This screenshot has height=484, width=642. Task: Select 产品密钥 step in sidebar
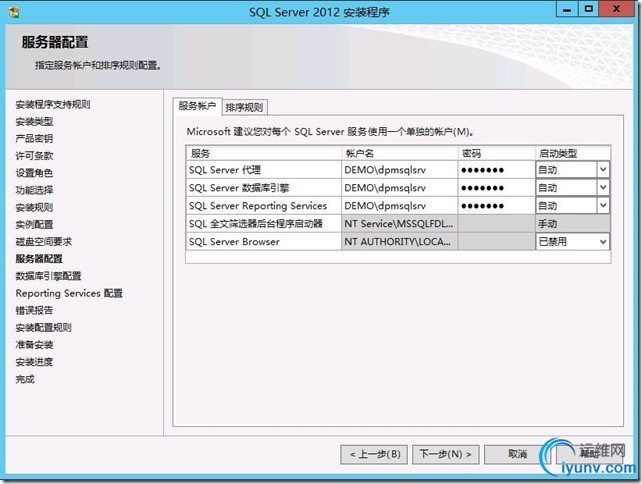(34, 139)
